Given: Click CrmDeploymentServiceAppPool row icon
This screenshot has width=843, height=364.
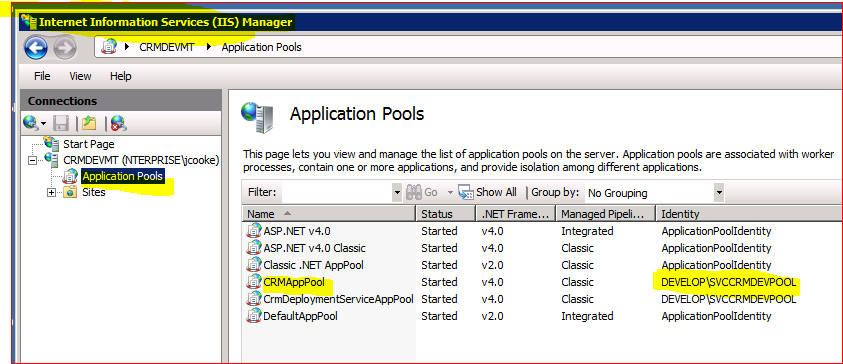Looking at the screenshot, I should tap(253, 299).
